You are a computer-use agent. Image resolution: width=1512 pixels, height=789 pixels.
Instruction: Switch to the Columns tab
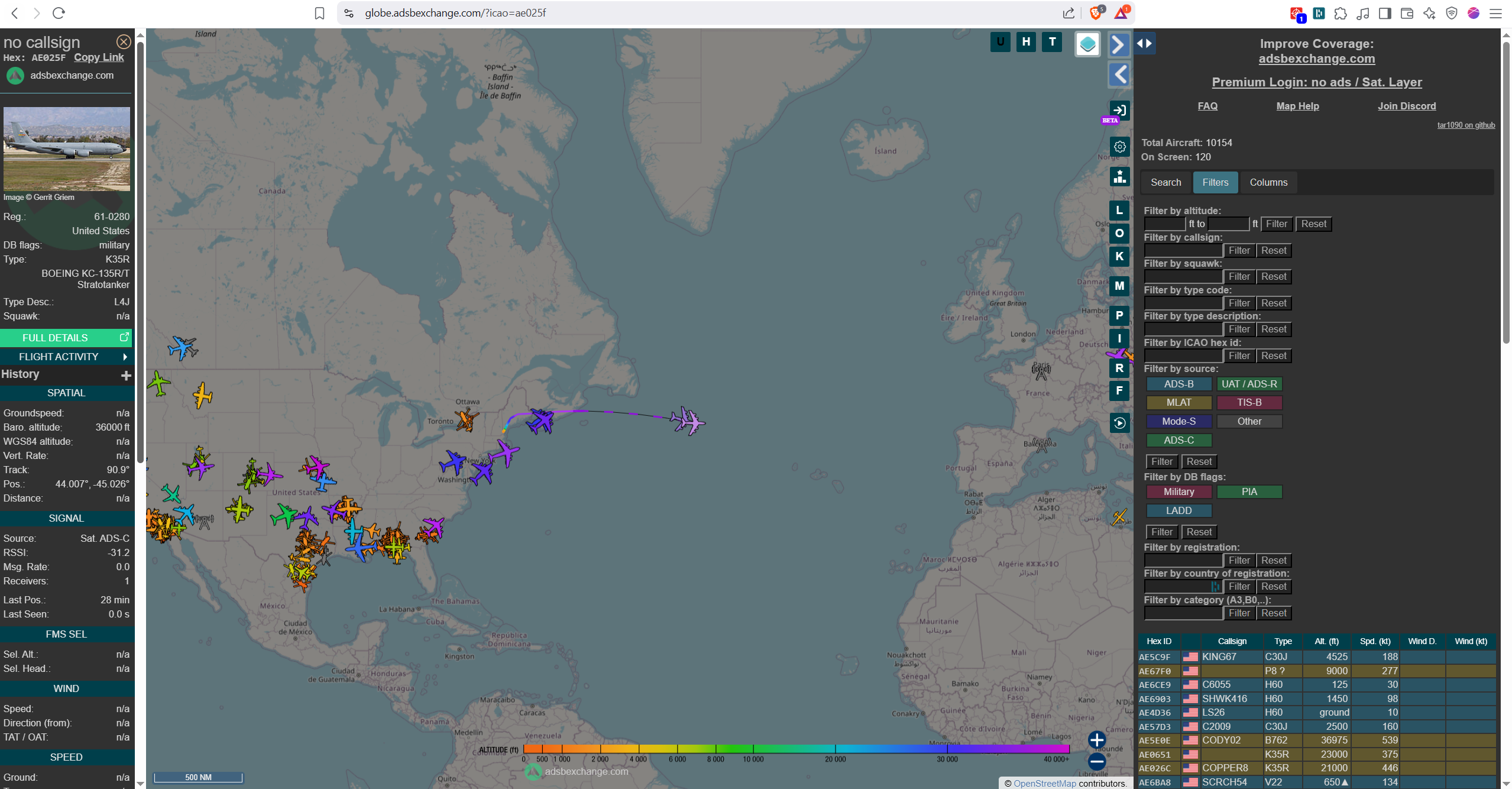click(1268, 182)
